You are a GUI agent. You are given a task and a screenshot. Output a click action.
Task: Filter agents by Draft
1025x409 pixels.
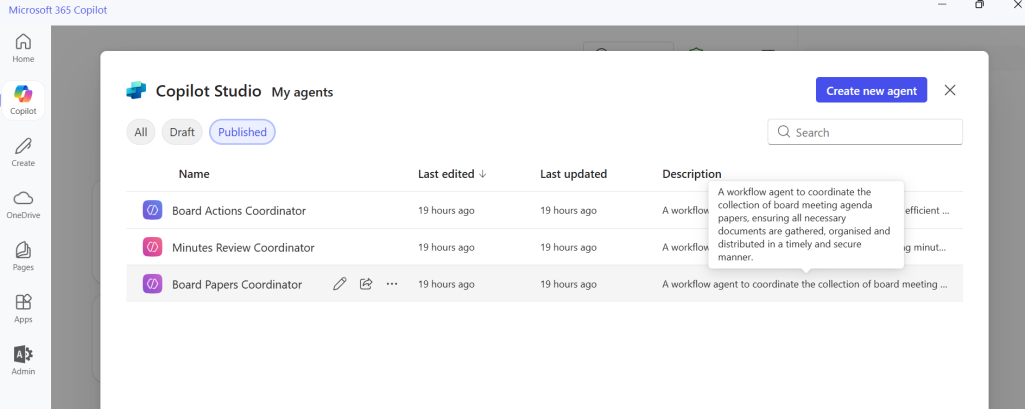tap(182, 132)
